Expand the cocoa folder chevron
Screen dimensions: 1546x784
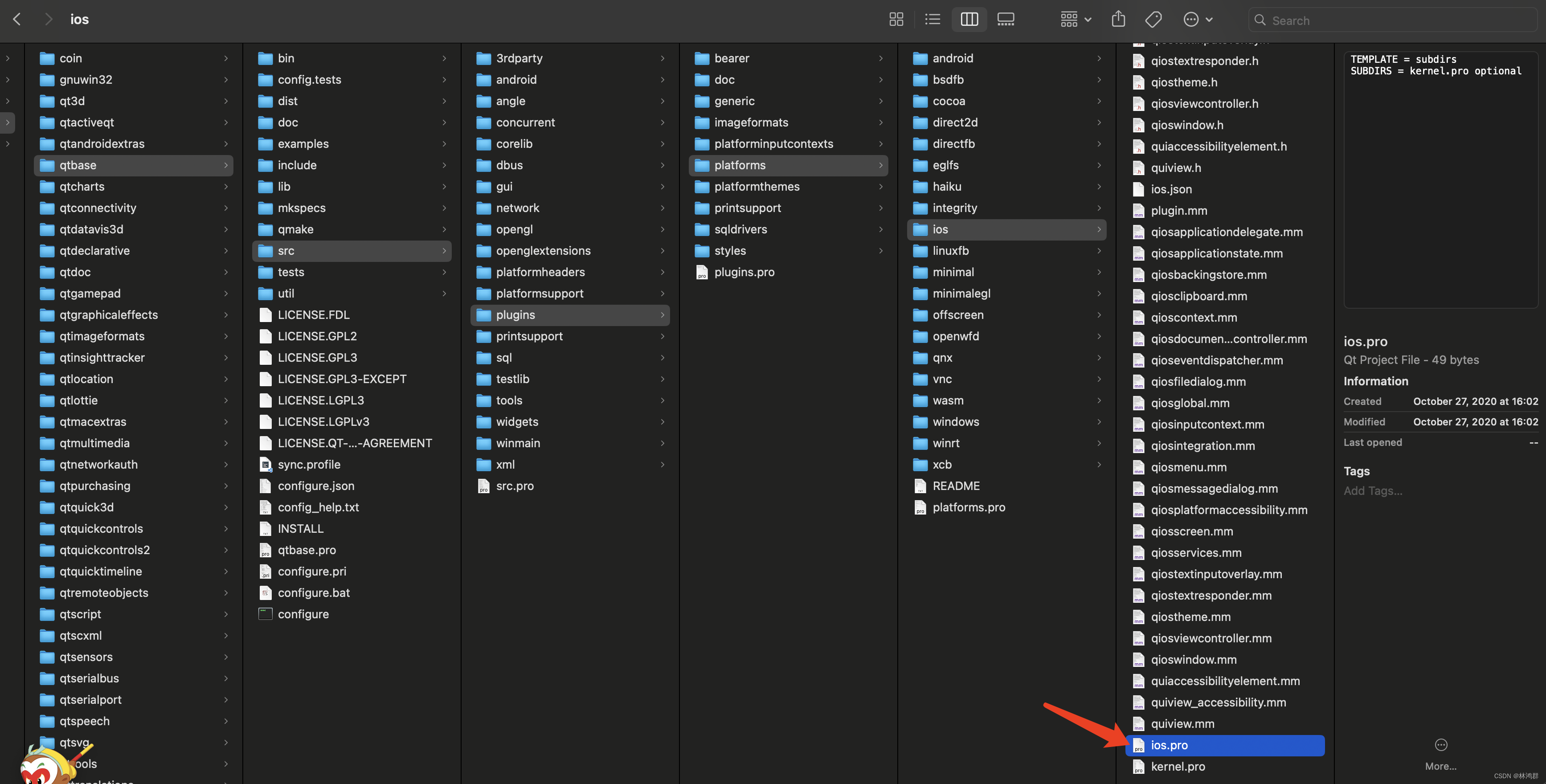click(x=1099, y=101)
